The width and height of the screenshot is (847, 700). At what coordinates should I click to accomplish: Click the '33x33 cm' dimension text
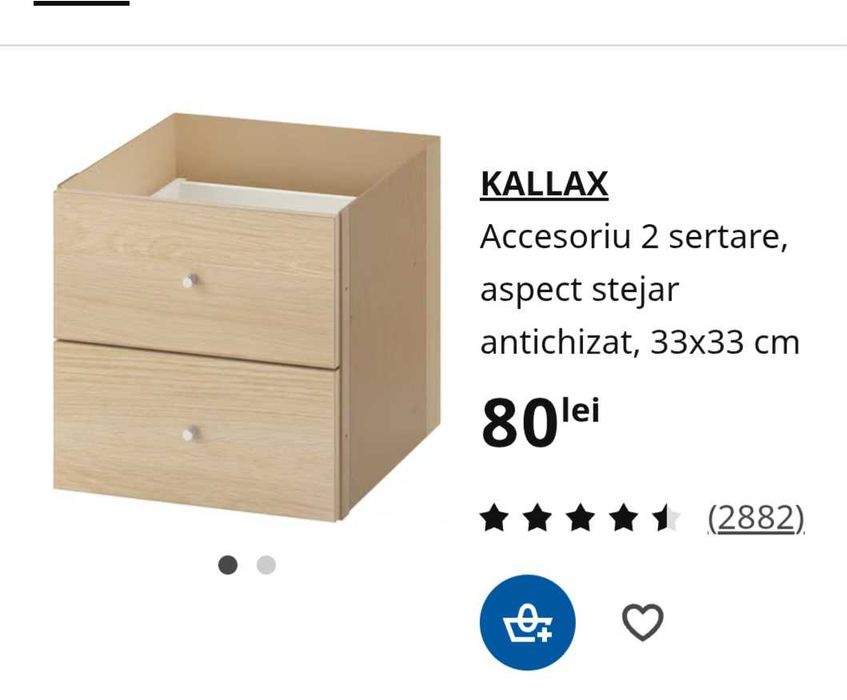725,342
